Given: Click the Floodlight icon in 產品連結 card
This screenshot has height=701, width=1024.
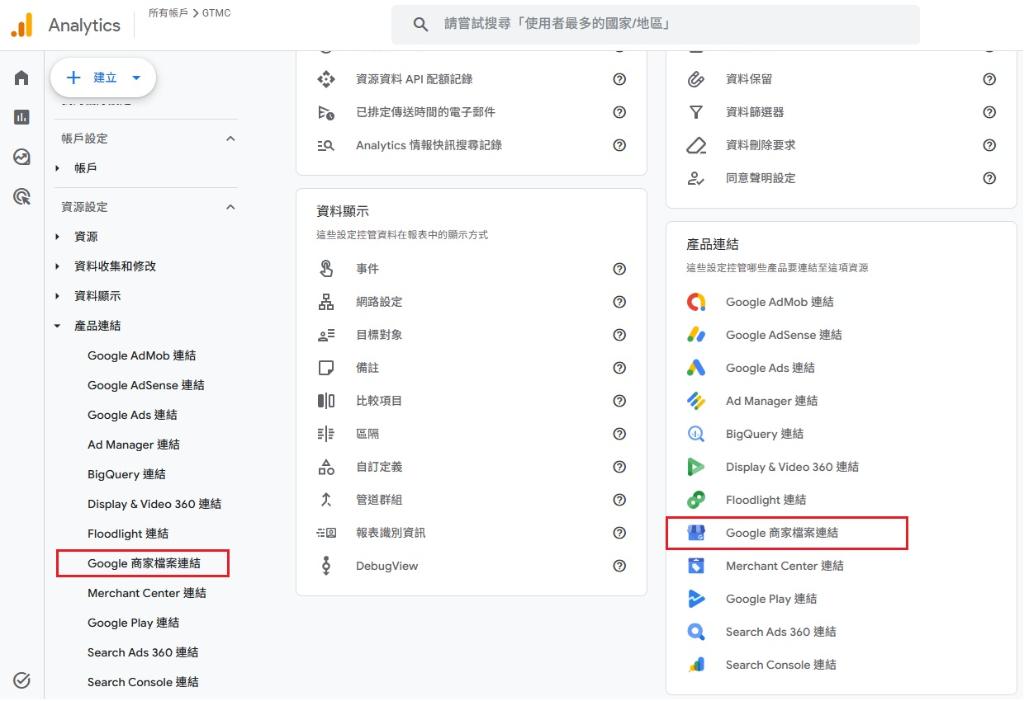Looking at the screenshot, I should coord(696,500).
